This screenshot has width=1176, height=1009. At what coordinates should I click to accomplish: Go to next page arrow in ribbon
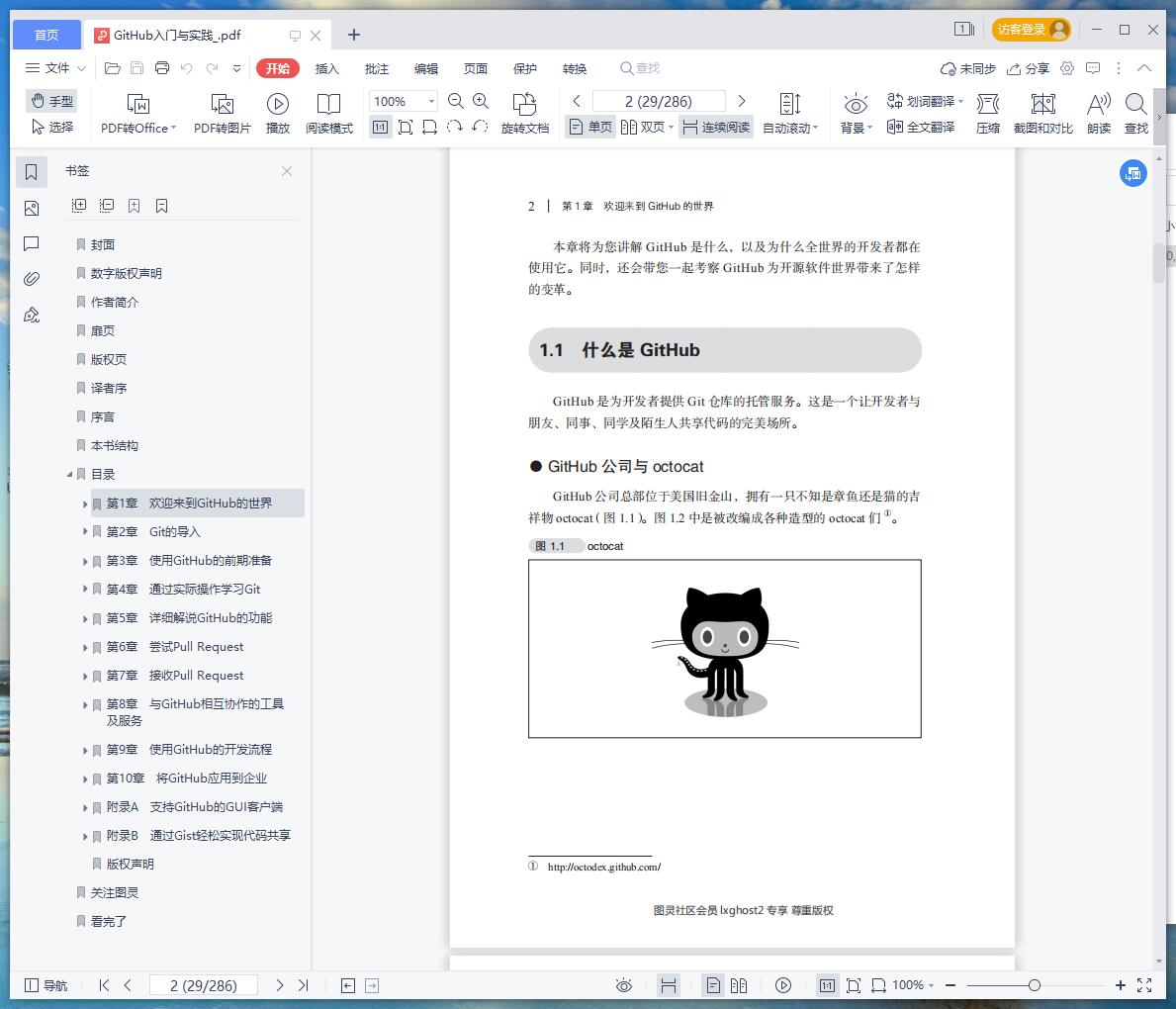pyautogui.click(x=742, y=101)
